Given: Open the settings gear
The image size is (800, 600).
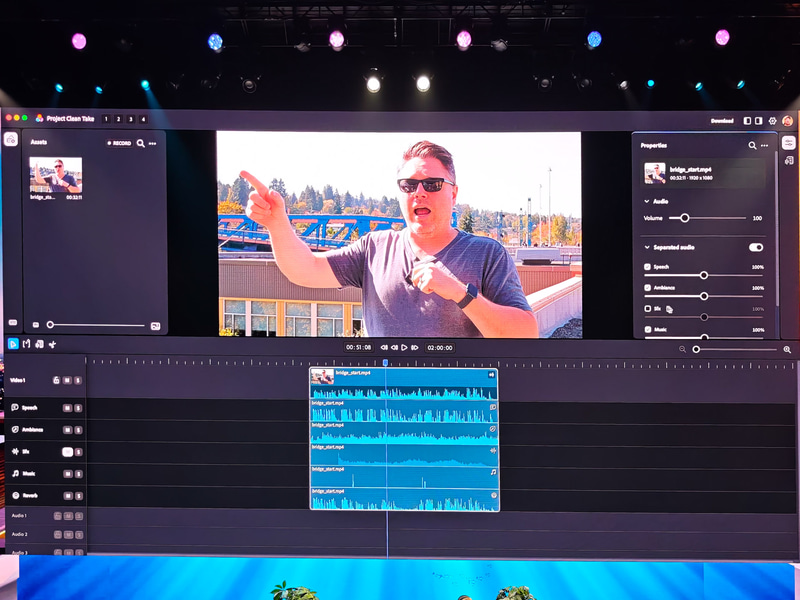Looking at the screenshot, I should [772, 121].
